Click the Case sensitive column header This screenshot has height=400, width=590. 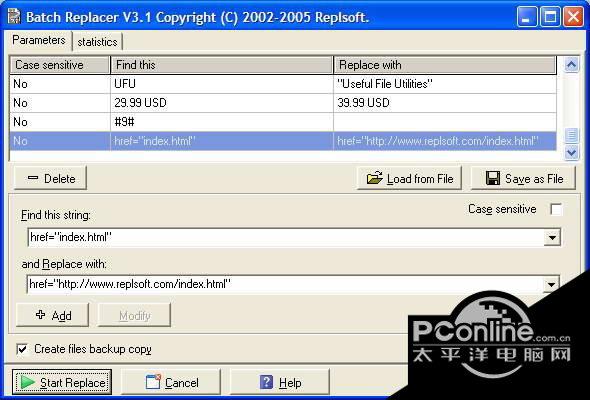point(60,65)
